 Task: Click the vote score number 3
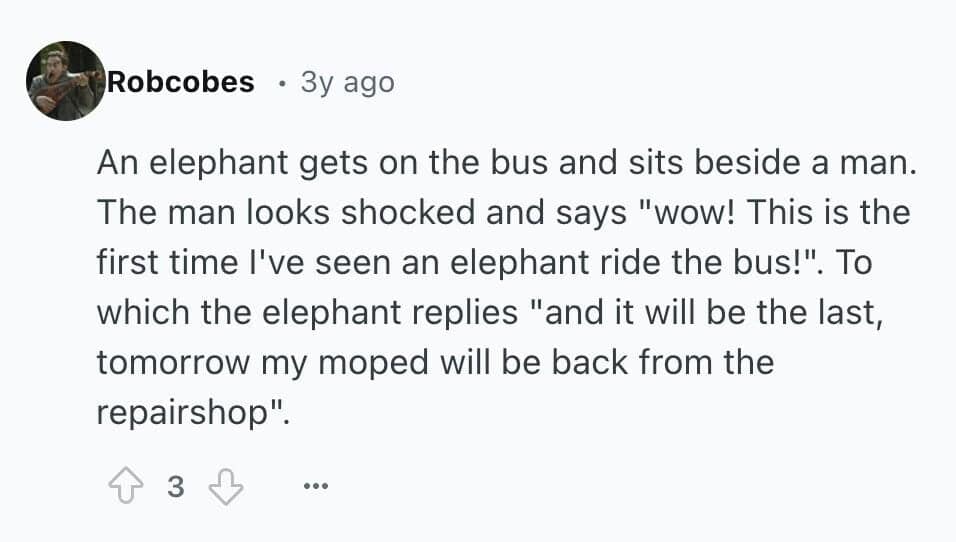175,488
